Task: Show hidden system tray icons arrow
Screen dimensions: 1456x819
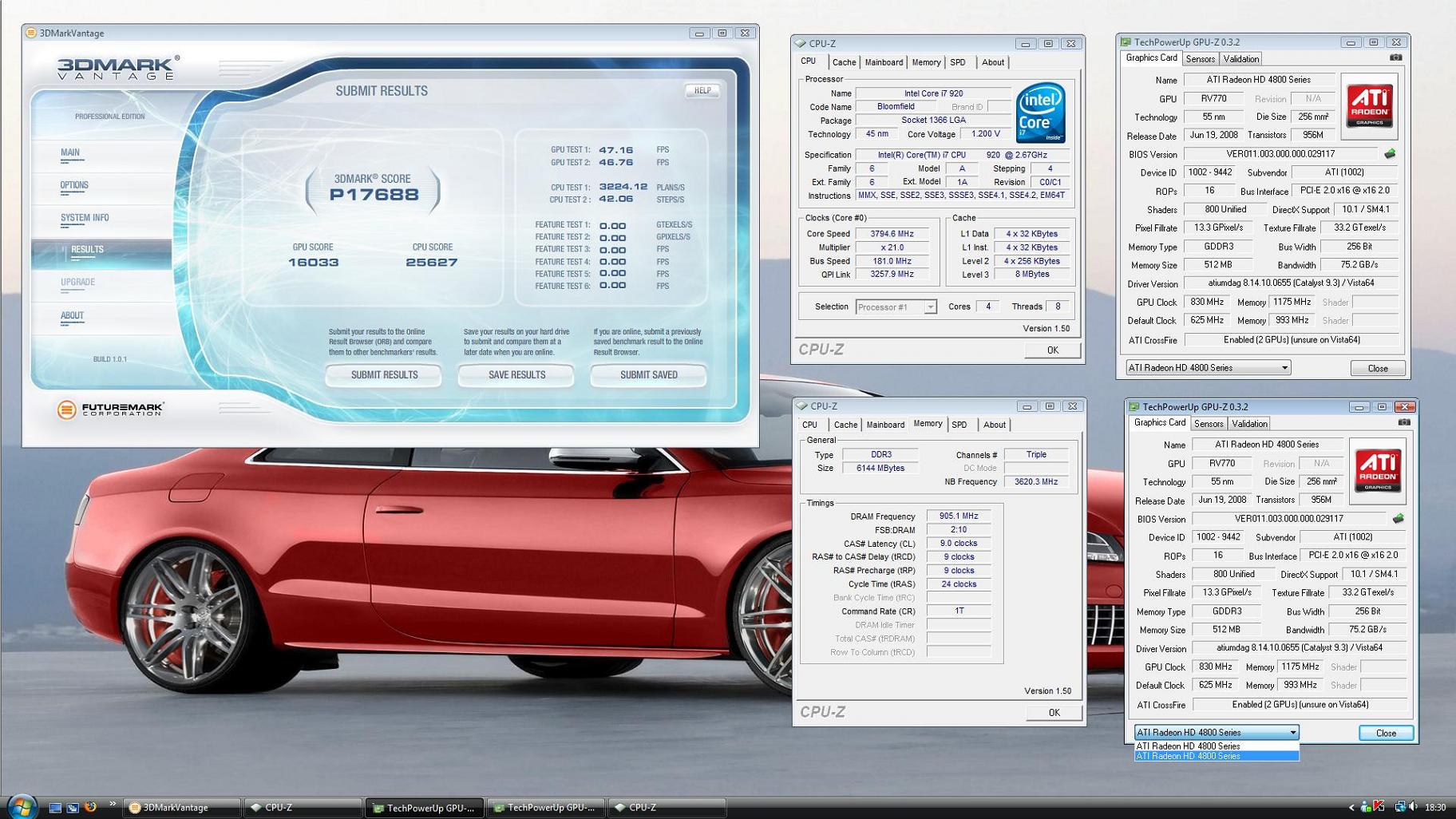Action: (1351, 807)
